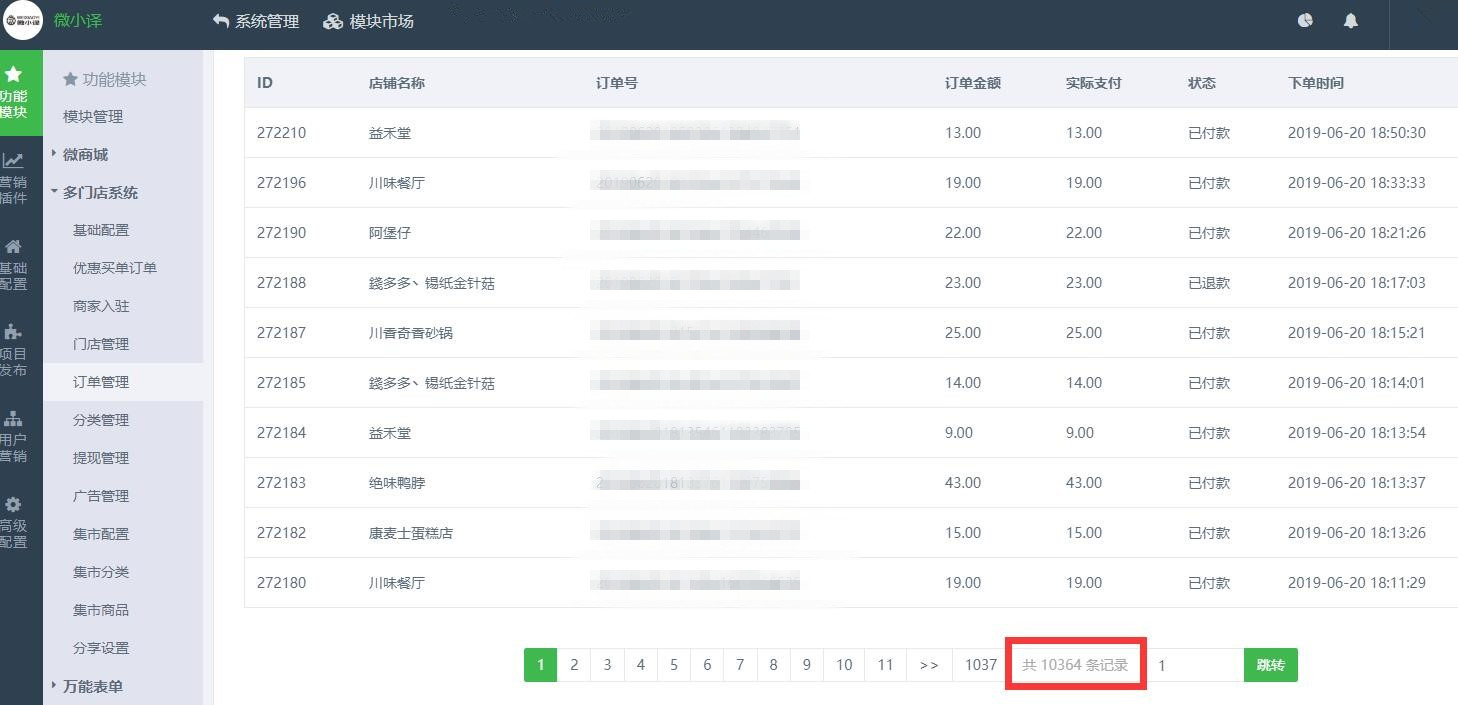This screenshot has width=1458, height=705.
Task: Open 营销插件 chart icon in left rail
Action: [13, 160]
